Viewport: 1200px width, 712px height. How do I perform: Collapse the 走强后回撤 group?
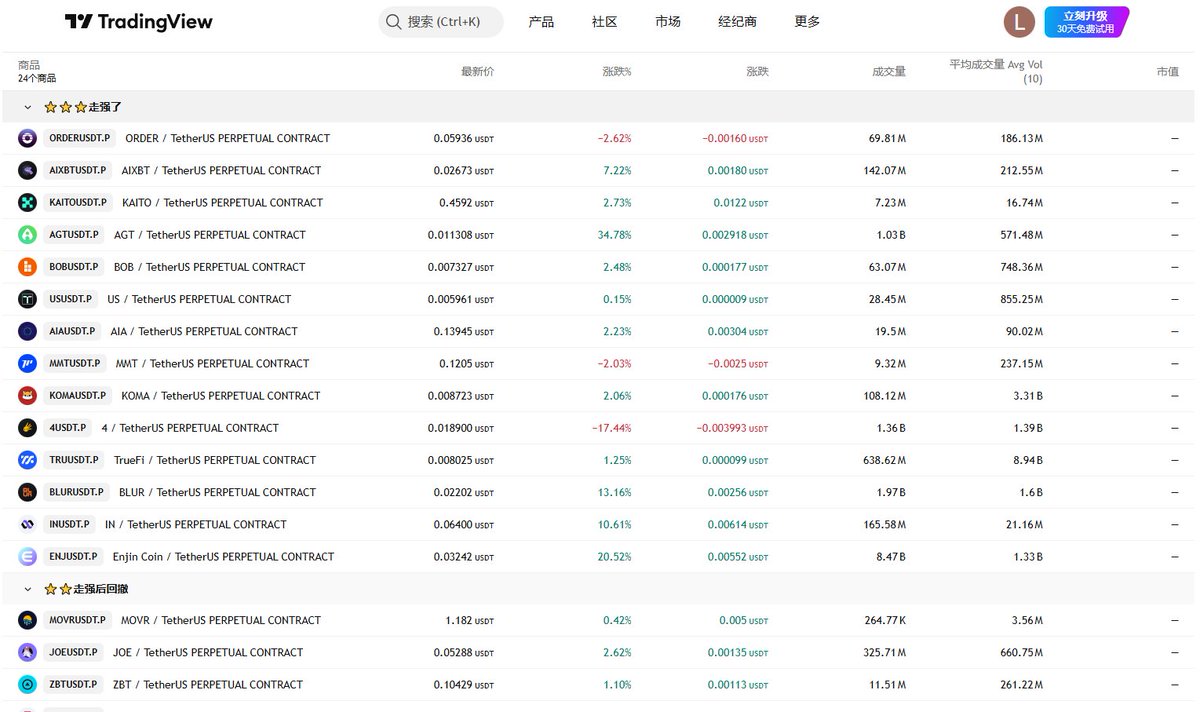coord(27,589)
